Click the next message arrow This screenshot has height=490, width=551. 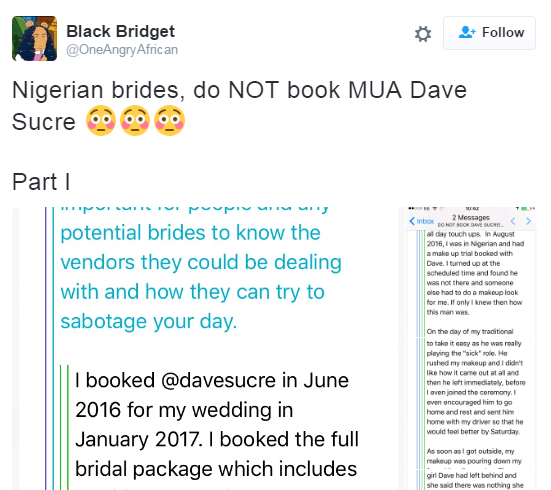(528, 221)
